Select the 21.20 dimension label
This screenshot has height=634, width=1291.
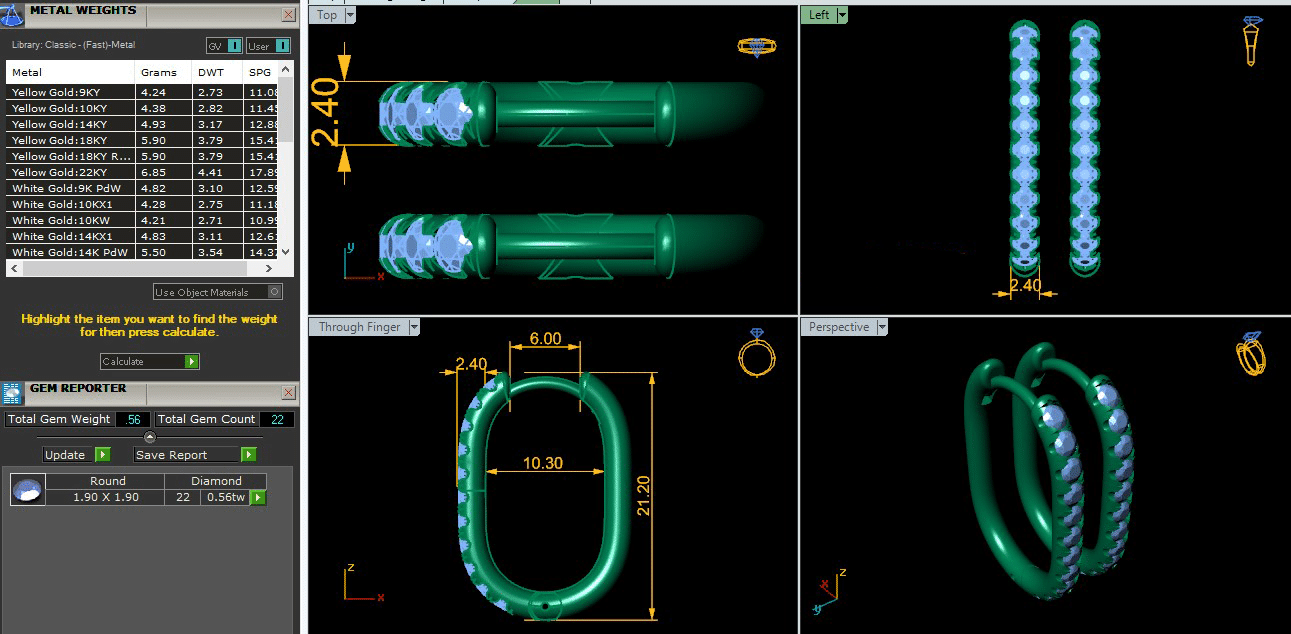tap(643, 495)
